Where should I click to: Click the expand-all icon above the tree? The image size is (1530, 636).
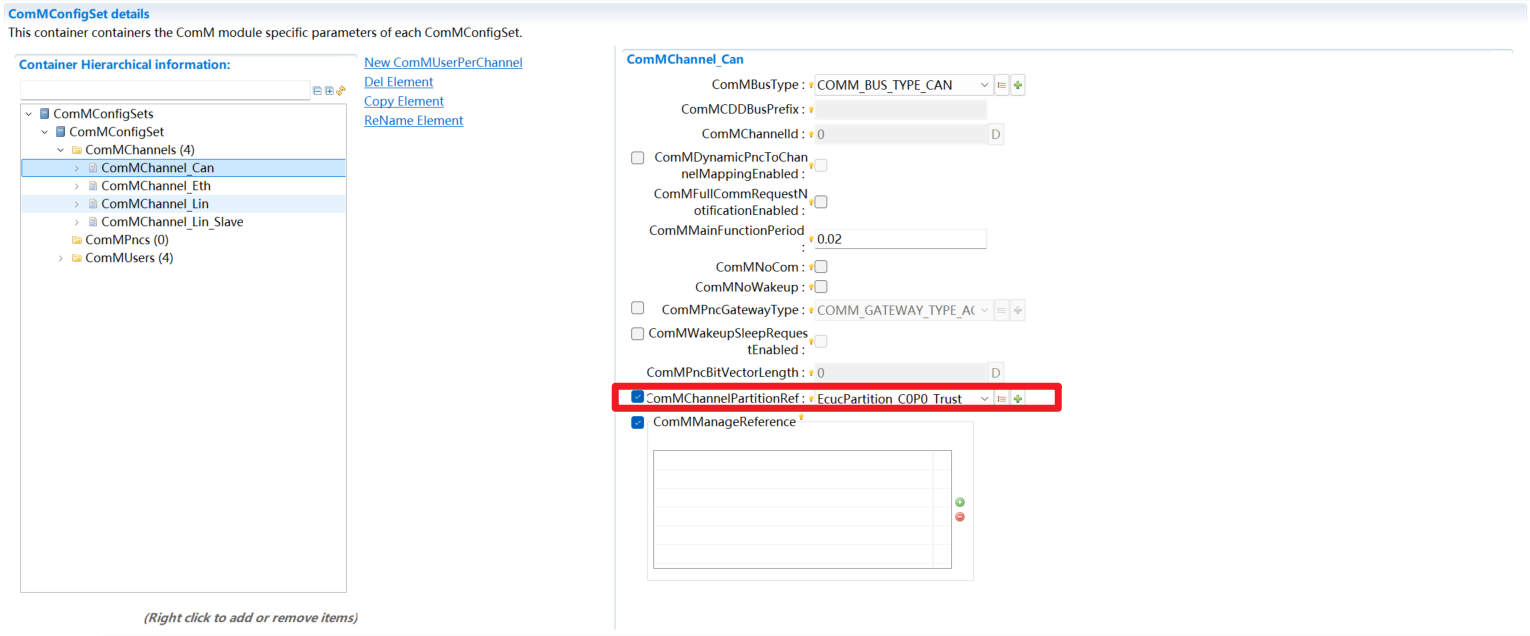tap(329, 91)
